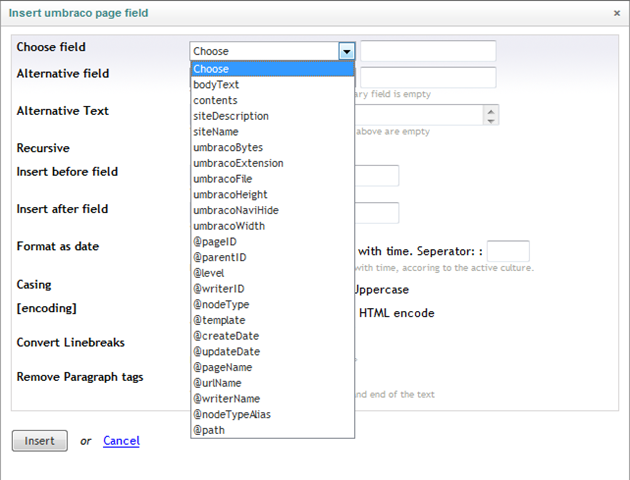Select umbracoNaviHide from the list
Image resolution: width=630 pixels, height=480 pixels.
point(272,210)
